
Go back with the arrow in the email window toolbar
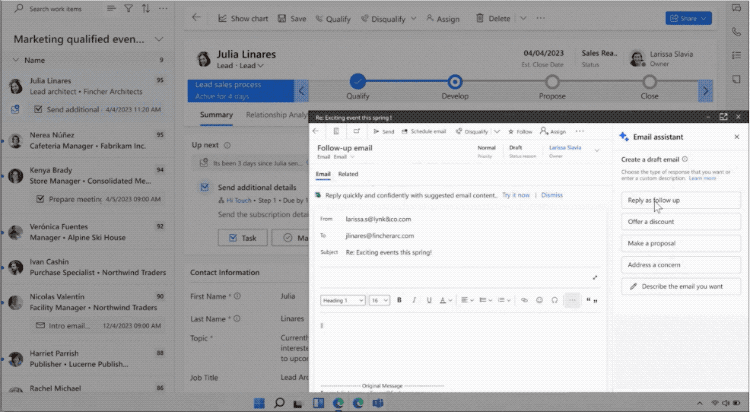point(316,131)
